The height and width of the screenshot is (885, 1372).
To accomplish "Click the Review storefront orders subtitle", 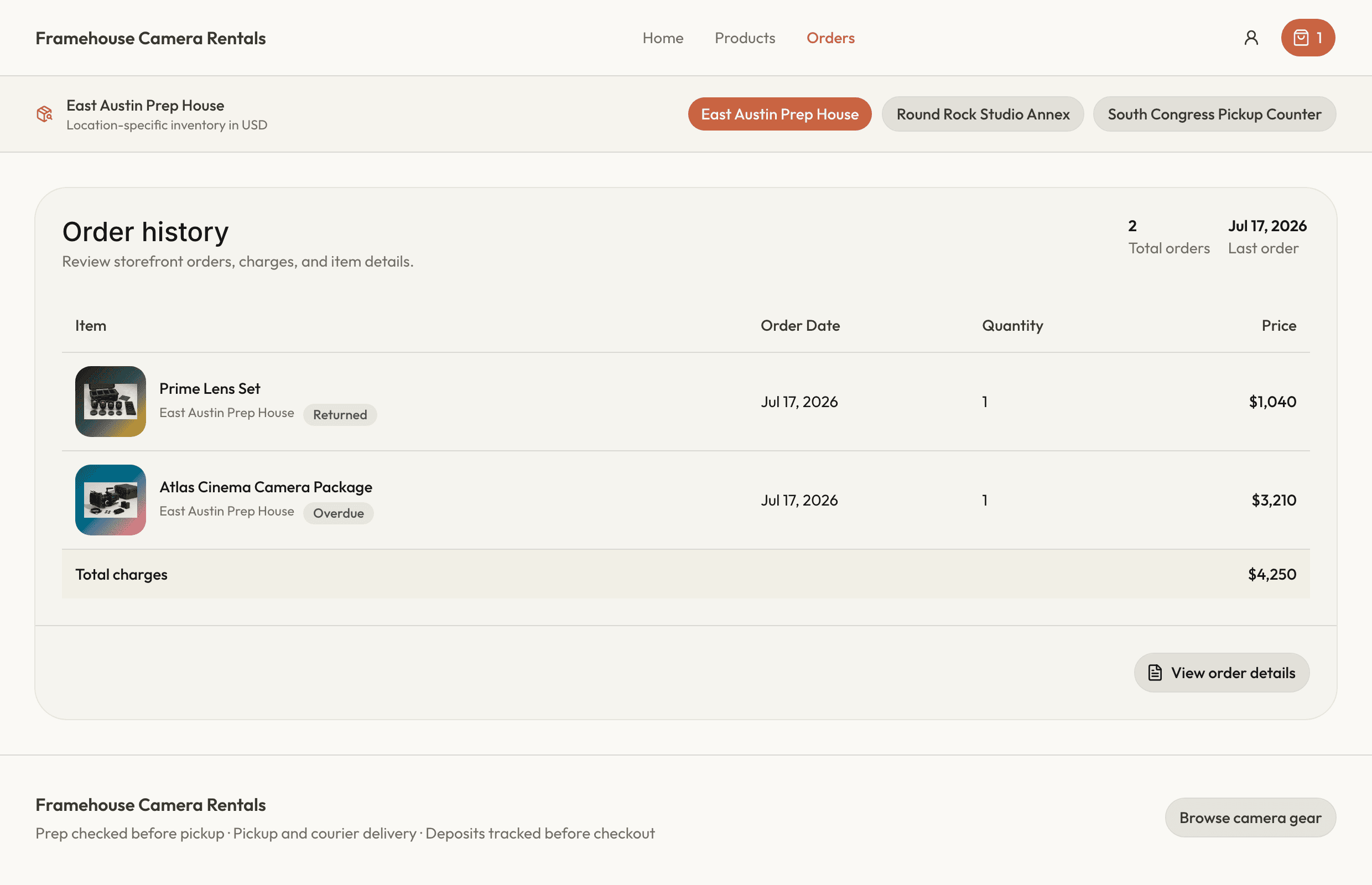I will [237, 261].
